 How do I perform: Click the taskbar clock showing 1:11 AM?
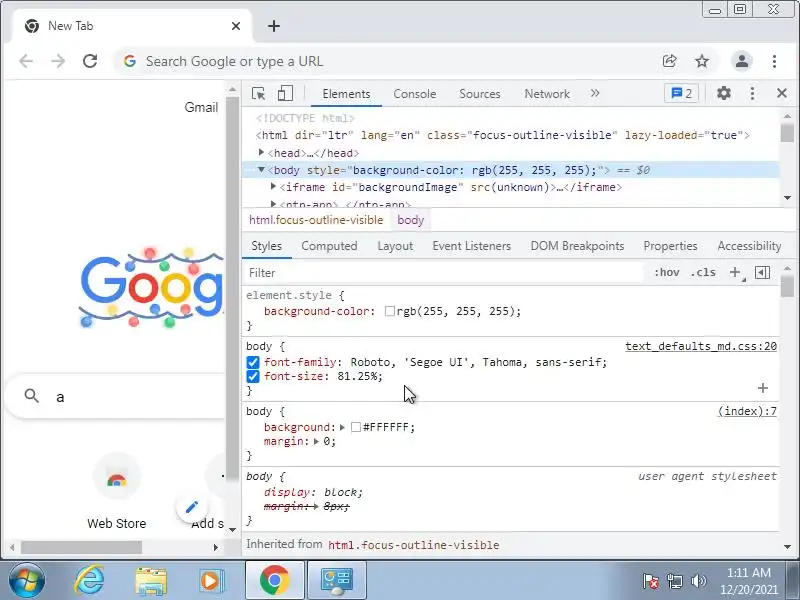(748, 581)
